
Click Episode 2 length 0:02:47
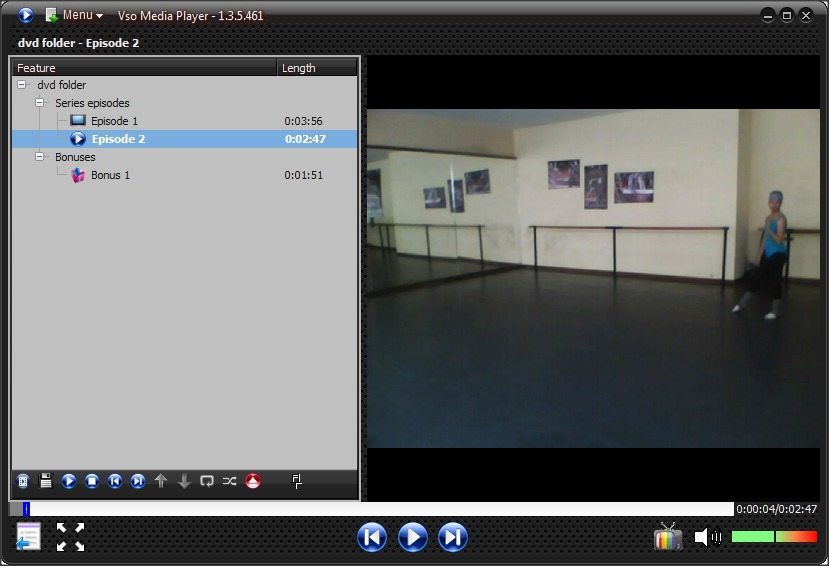pos(306,139)
